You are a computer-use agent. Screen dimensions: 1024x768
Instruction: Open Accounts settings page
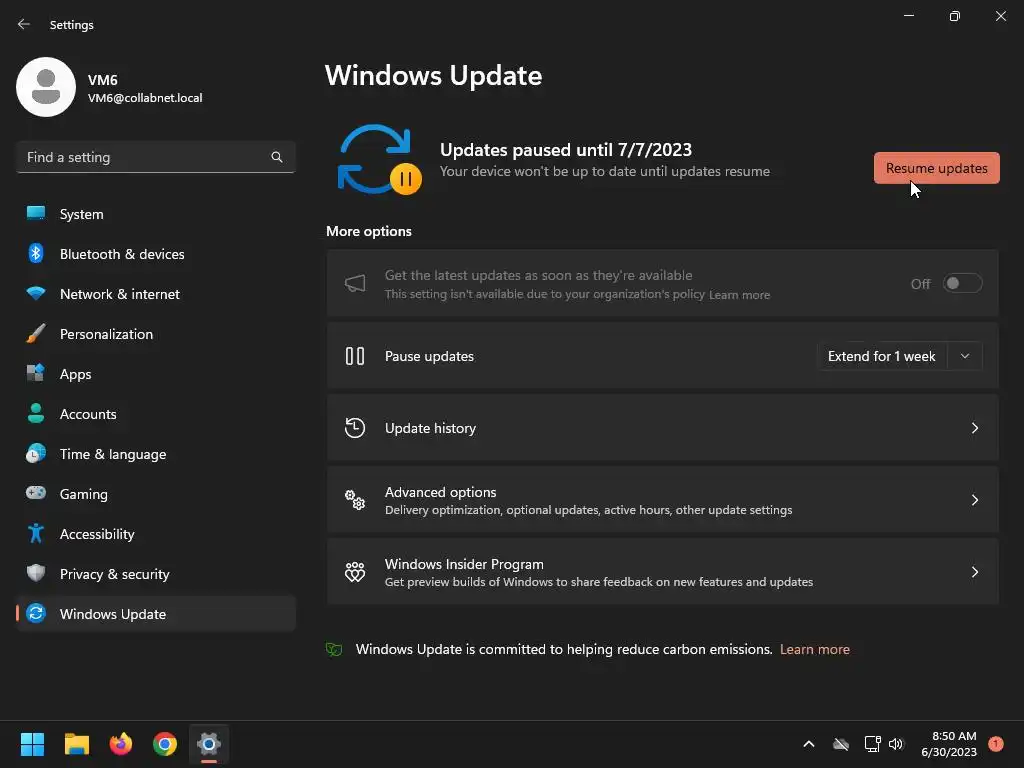point(155,414)
